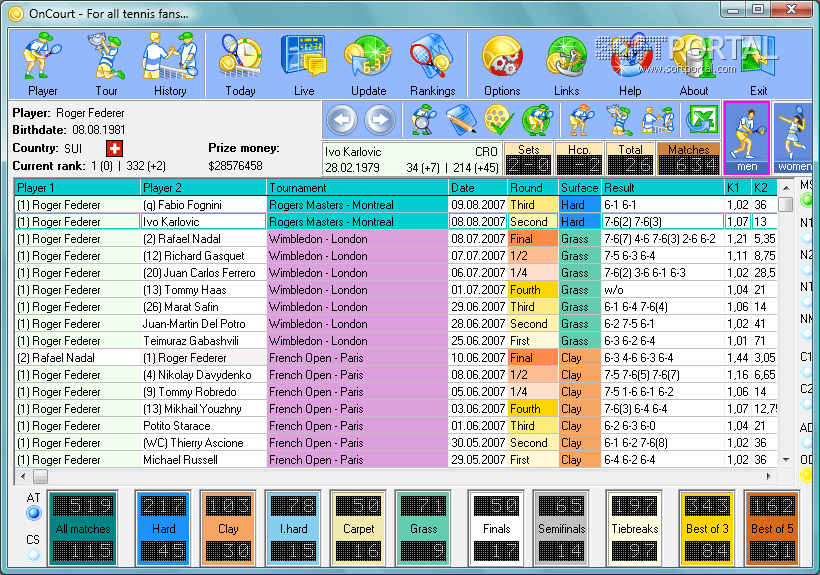Viewport: 820px width, 575px height.
Task: Filter by the Grass surface panel
Action: click(423, 528)
